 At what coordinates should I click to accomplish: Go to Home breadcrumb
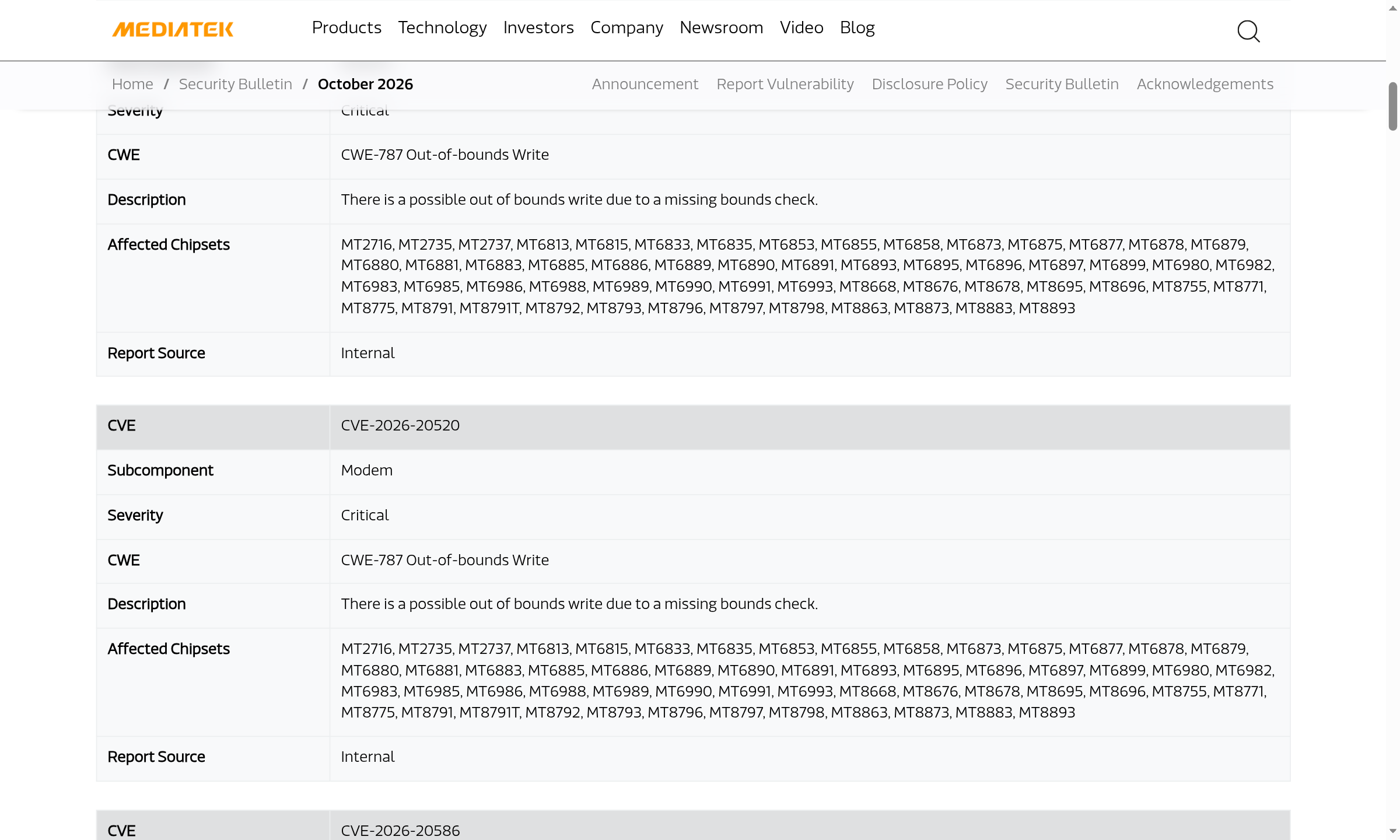[132, 84]
